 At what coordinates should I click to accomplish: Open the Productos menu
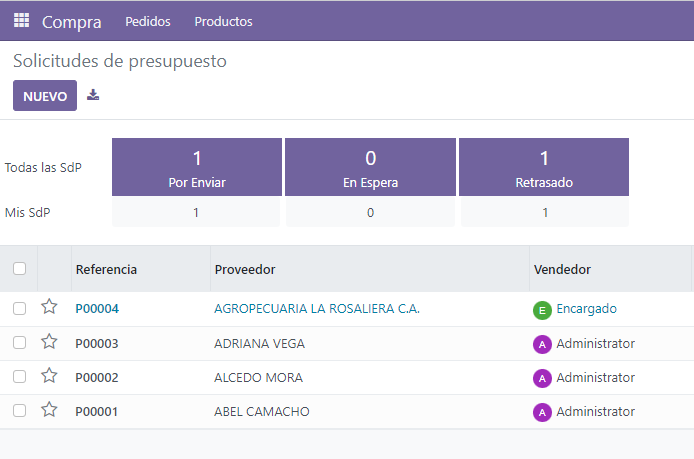point(224,21)
